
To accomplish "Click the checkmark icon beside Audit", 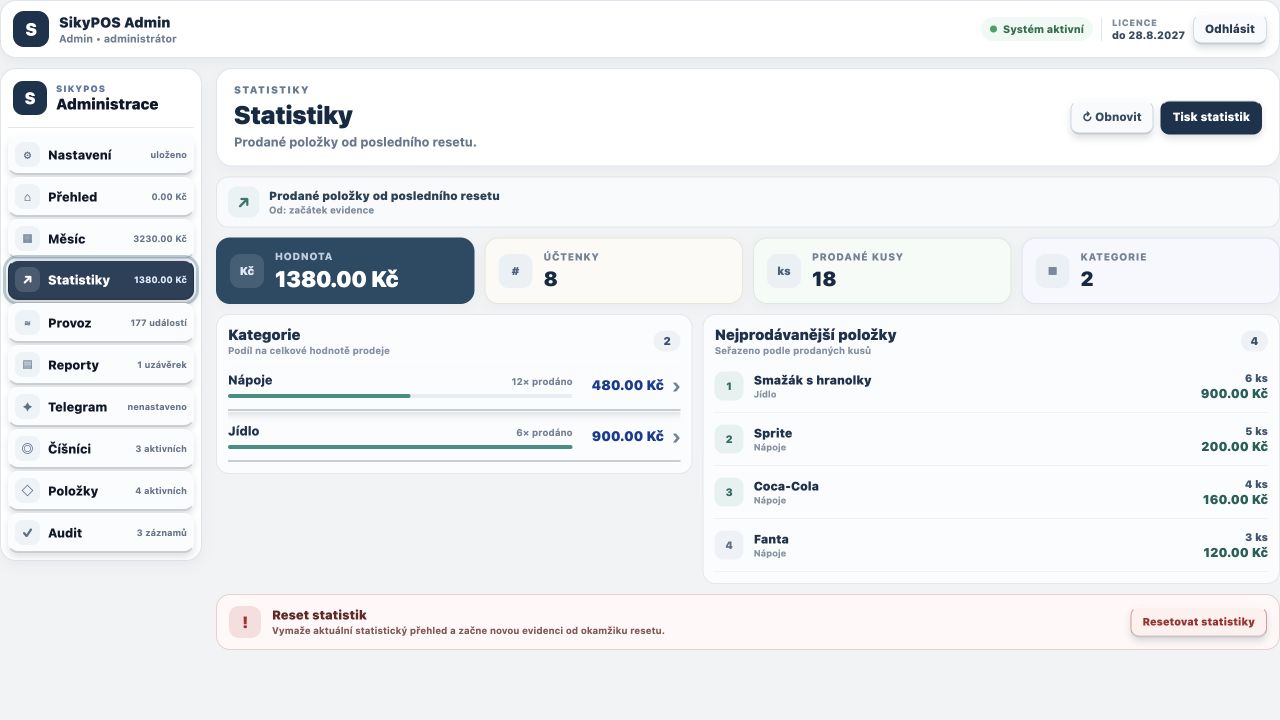I will coord(28,533).
